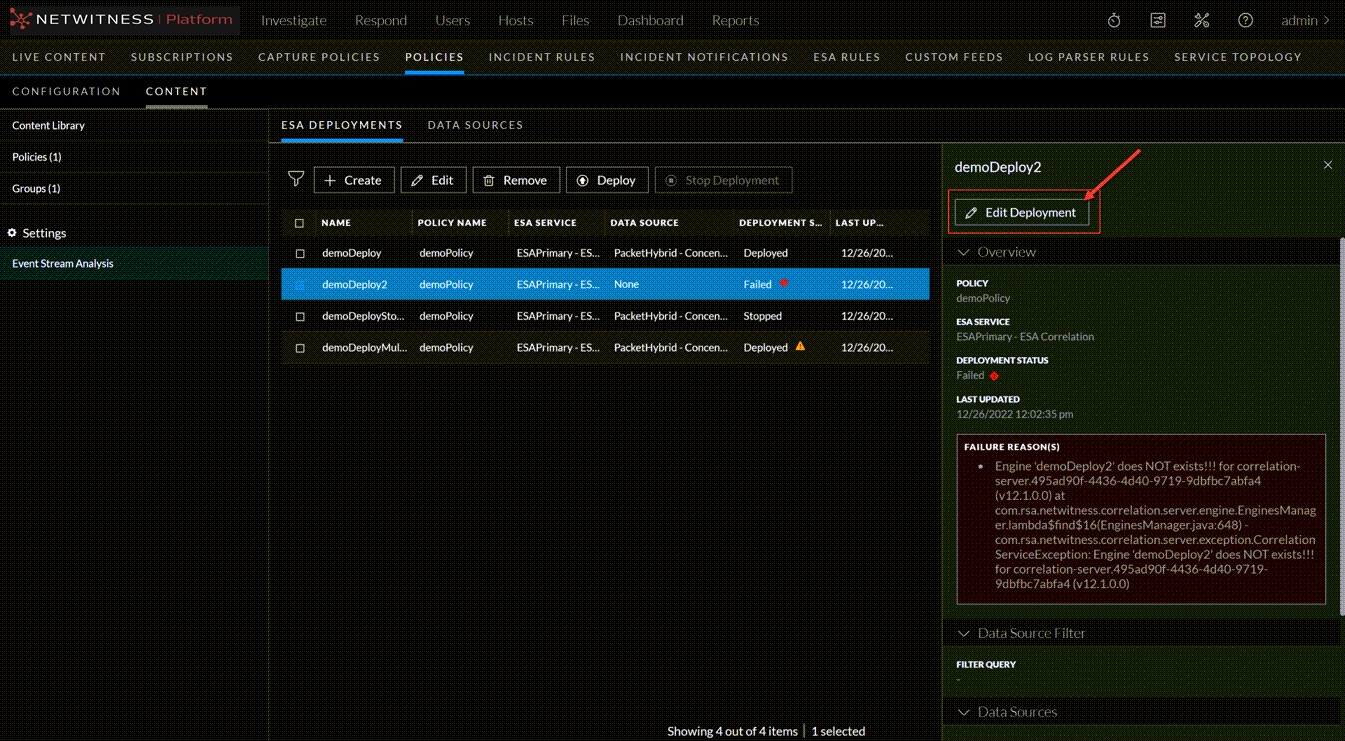Open the stopwatch jobs icon

point(1114,20)
